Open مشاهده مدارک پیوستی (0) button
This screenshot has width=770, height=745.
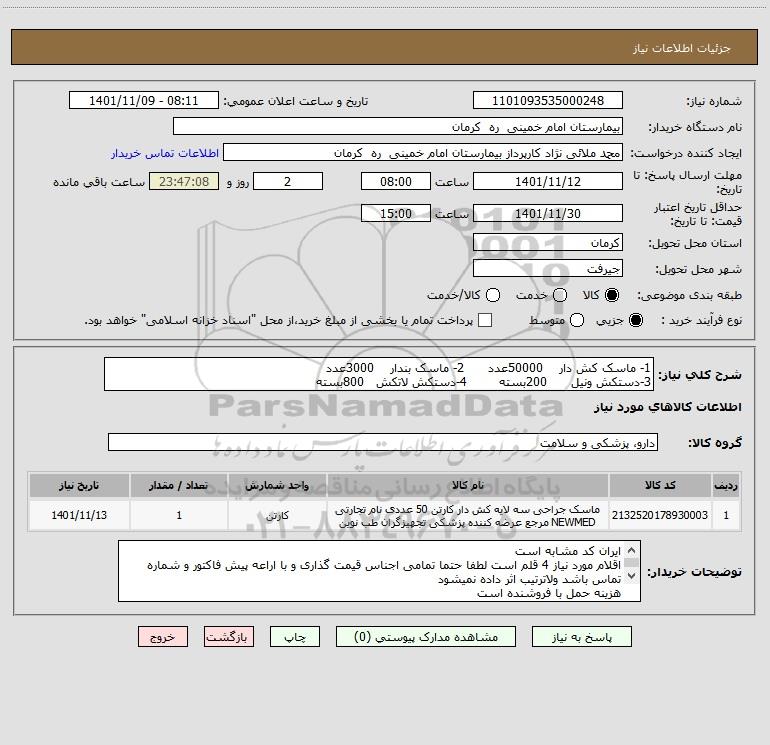pyautogui.click(x=426, y=637)
